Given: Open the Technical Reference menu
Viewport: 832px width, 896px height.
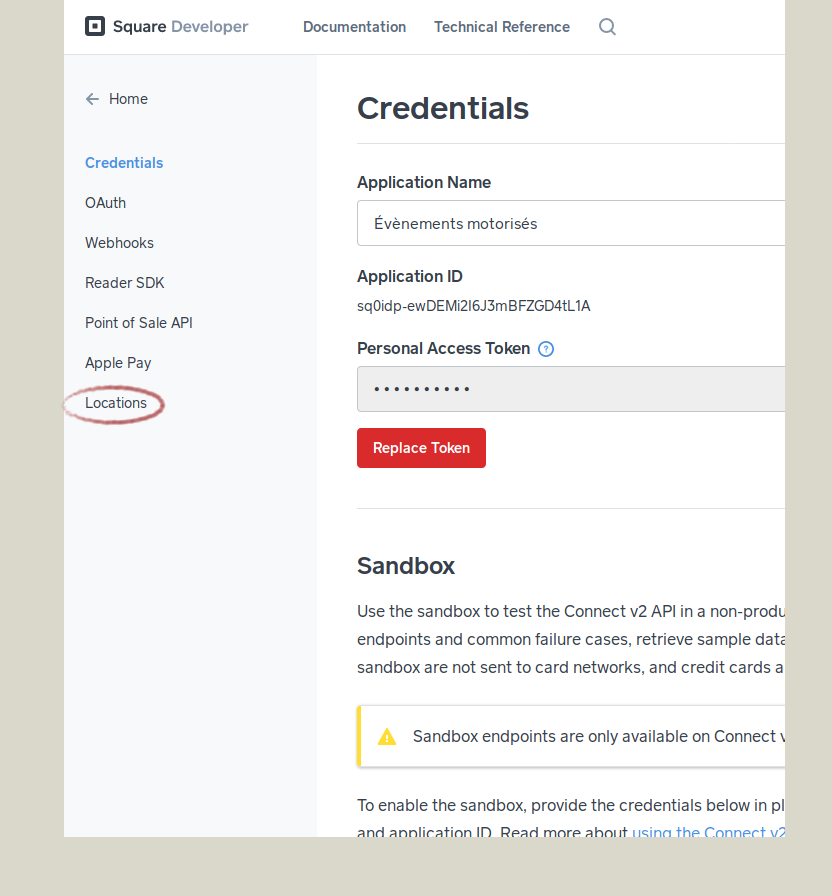Looking at the screenshot, I should click(x=502, y=27).
